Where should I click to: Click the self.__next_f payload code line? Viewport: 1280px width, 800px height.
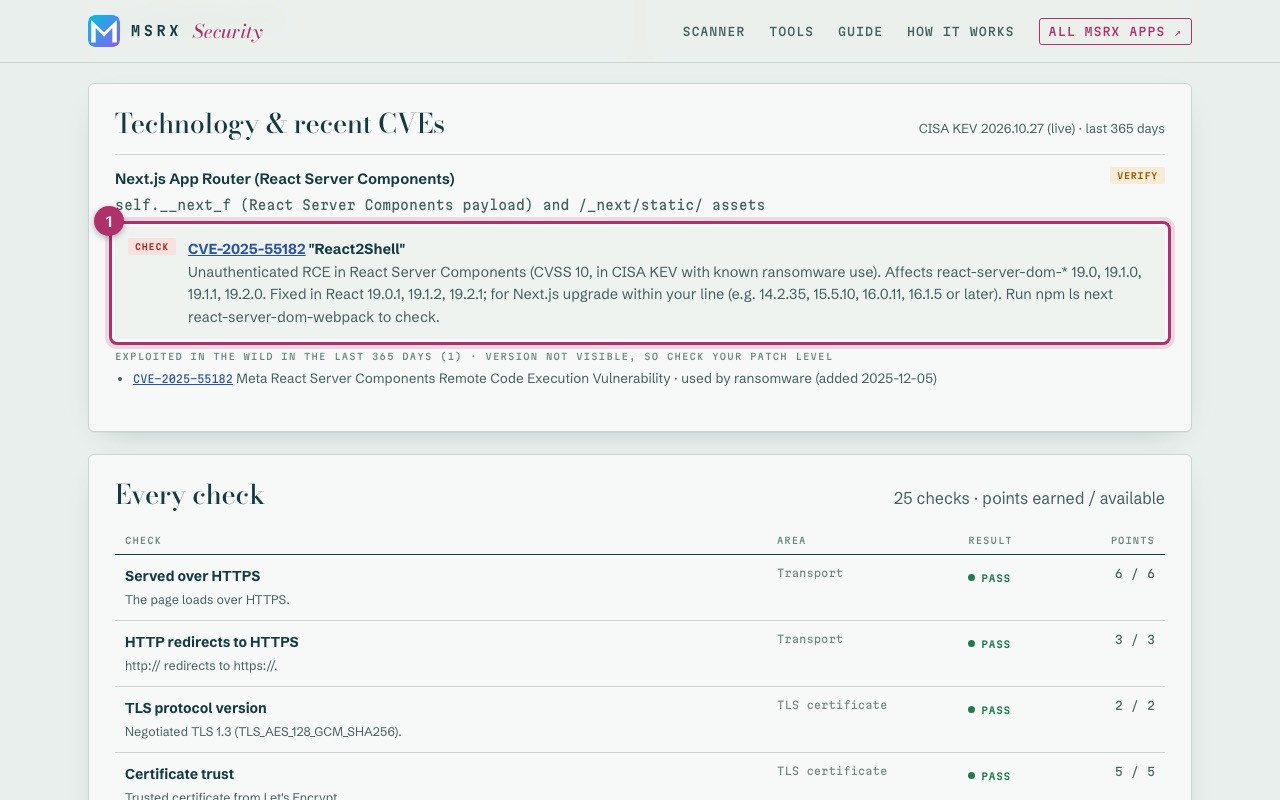point(440,205)
